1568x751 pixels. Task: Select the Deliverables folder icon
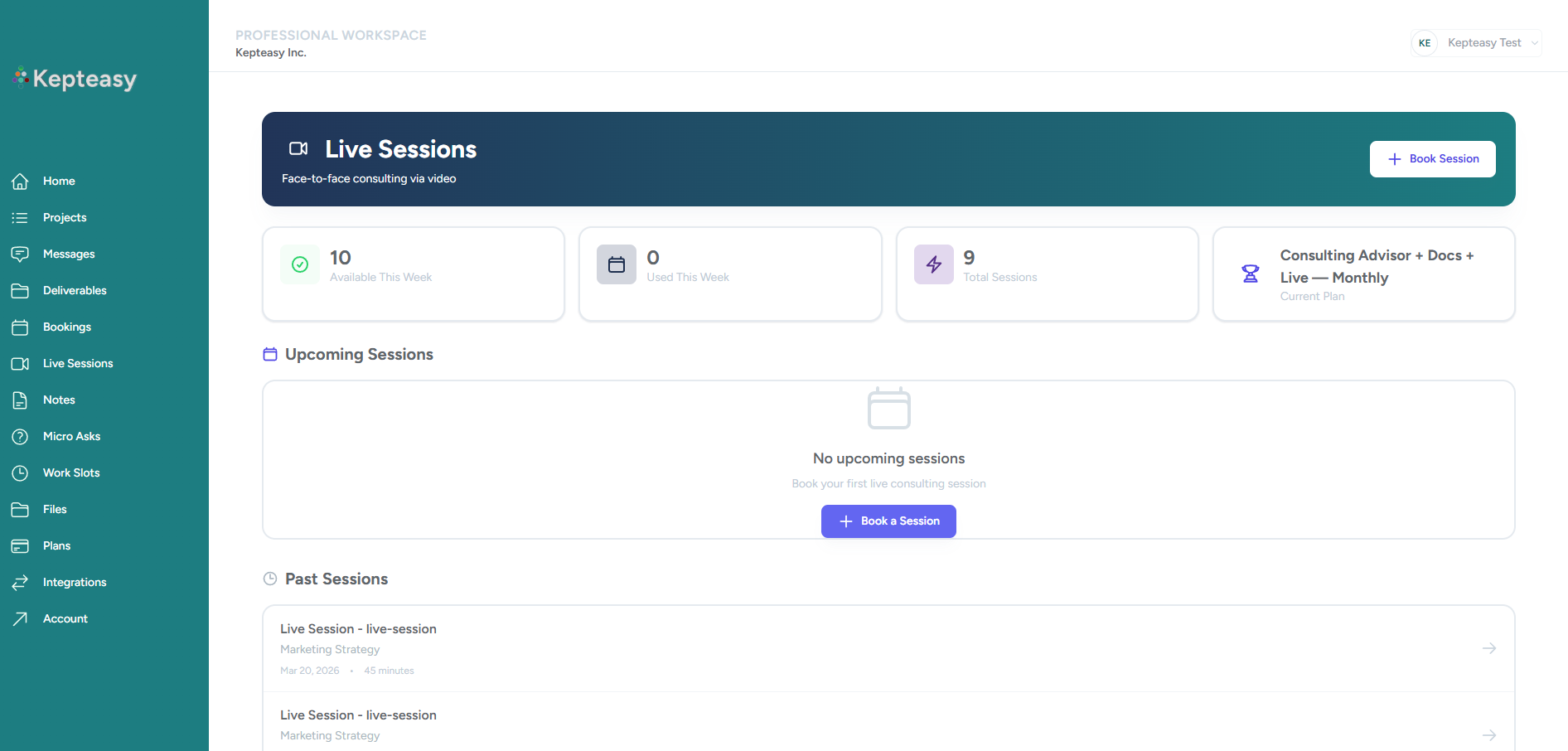[x=20, y=290]
